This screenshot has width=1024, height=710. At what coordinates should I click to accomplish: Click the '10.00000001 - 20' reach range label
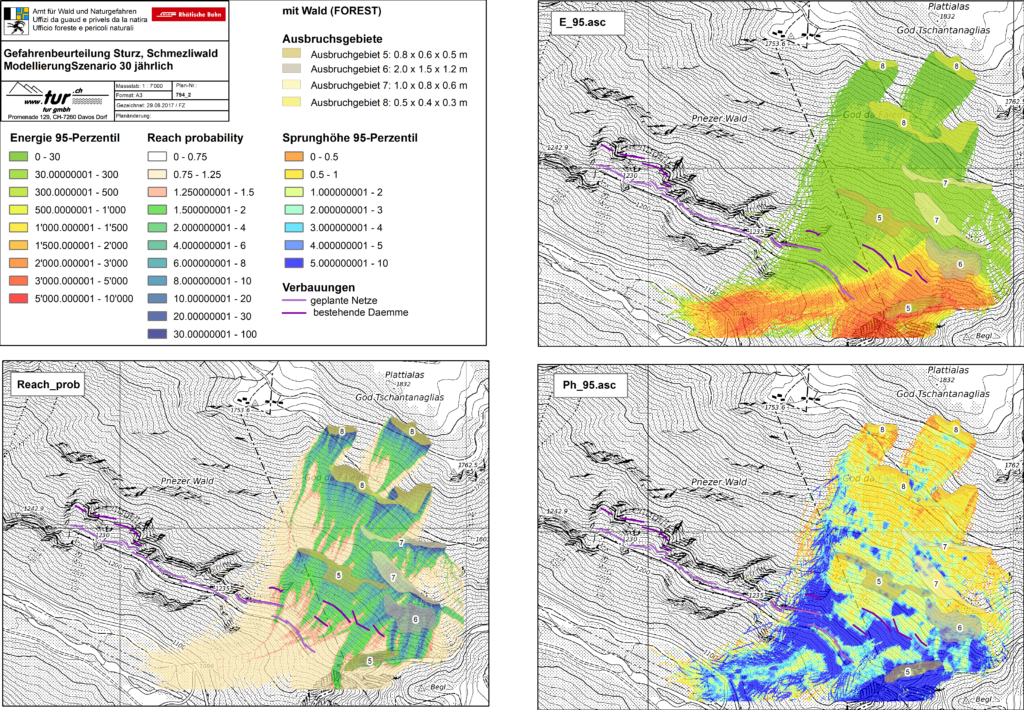(x=212, y=299)
